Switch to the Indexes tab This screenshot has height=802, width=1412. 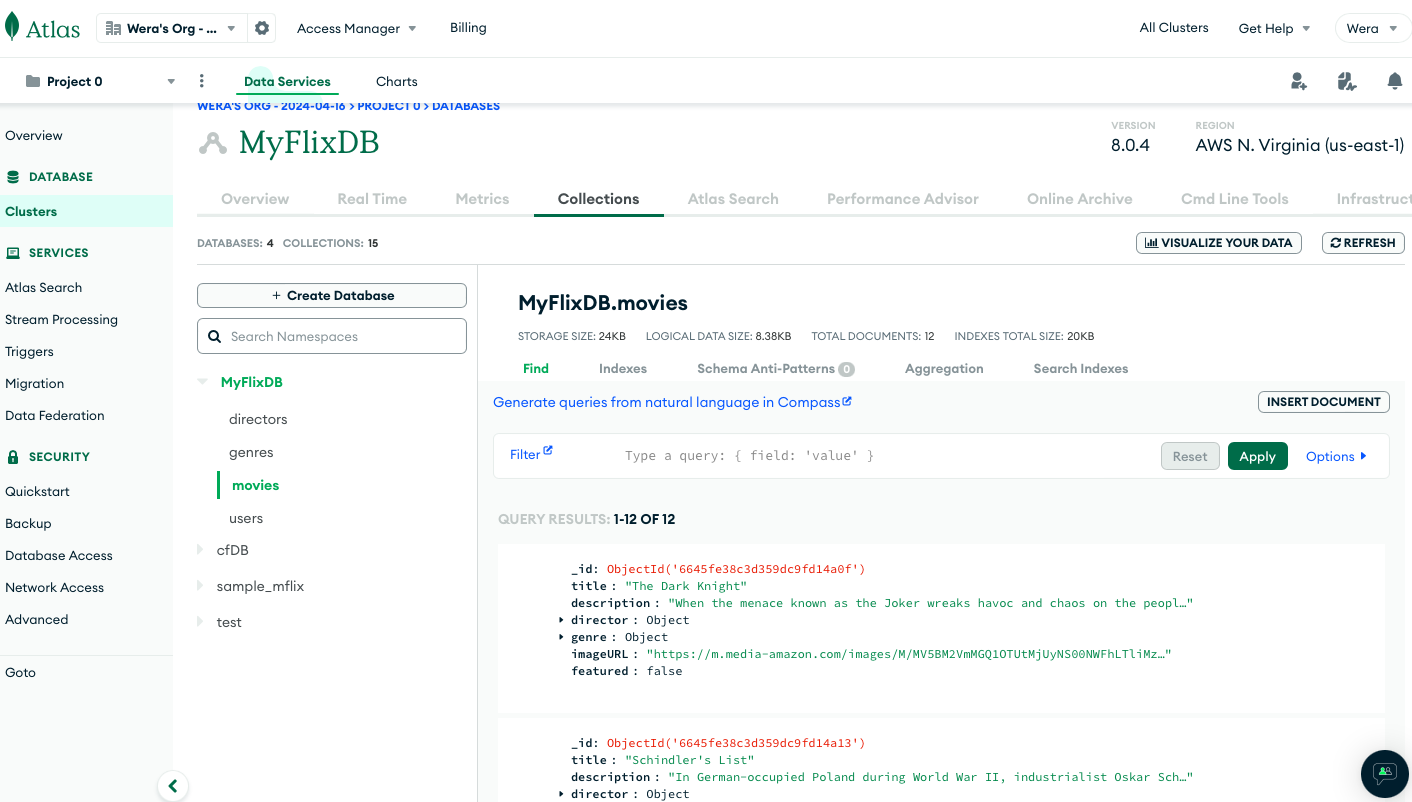tap(623, 368)
